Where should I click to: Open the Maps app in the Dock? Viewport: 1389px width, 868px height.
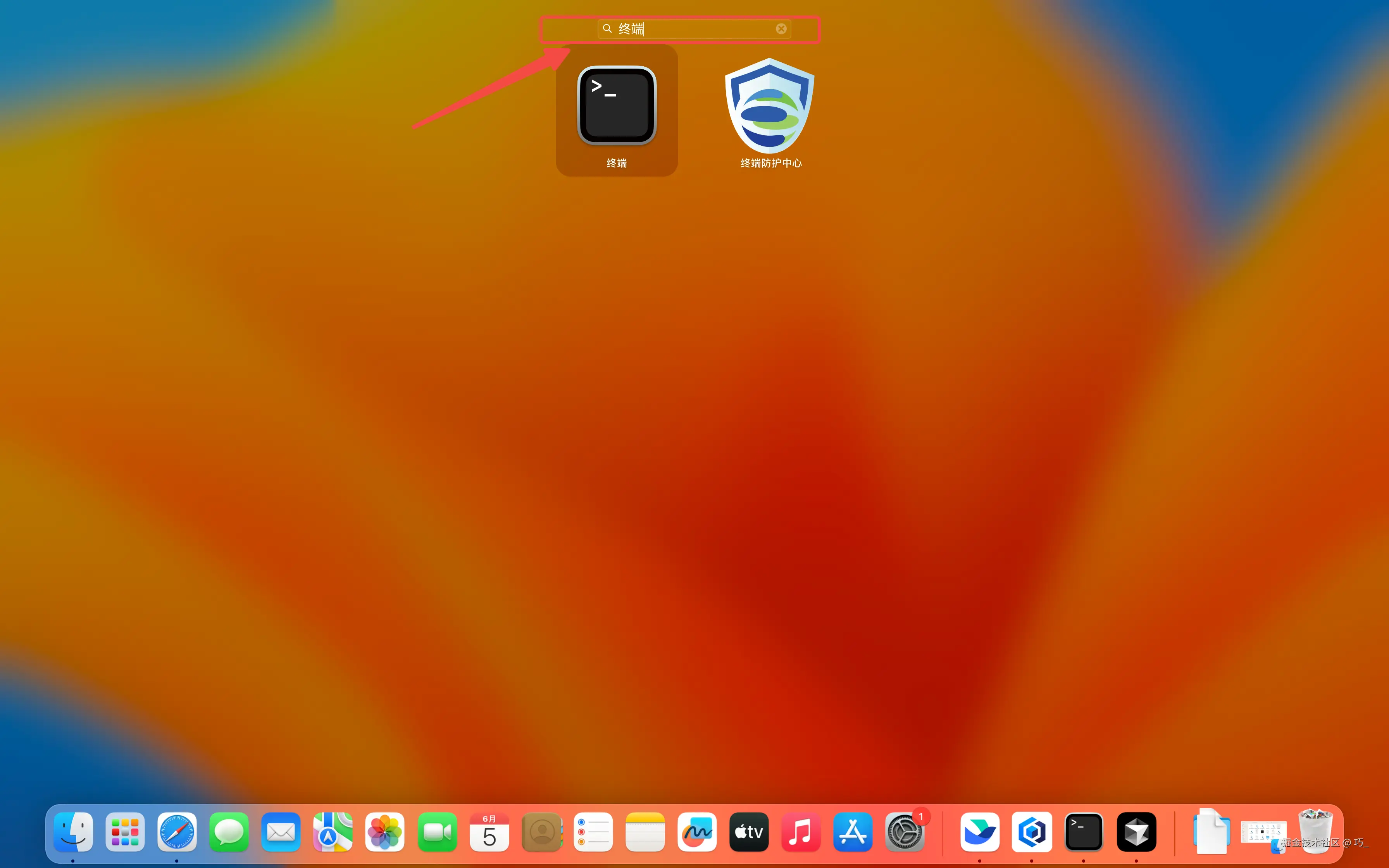pyautogui.click(x=333, y=832)
